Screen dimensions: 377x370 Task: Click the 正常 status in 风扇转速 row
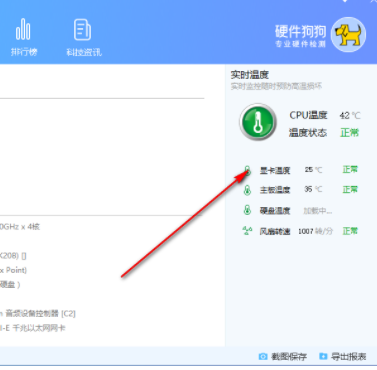(350, 231)
